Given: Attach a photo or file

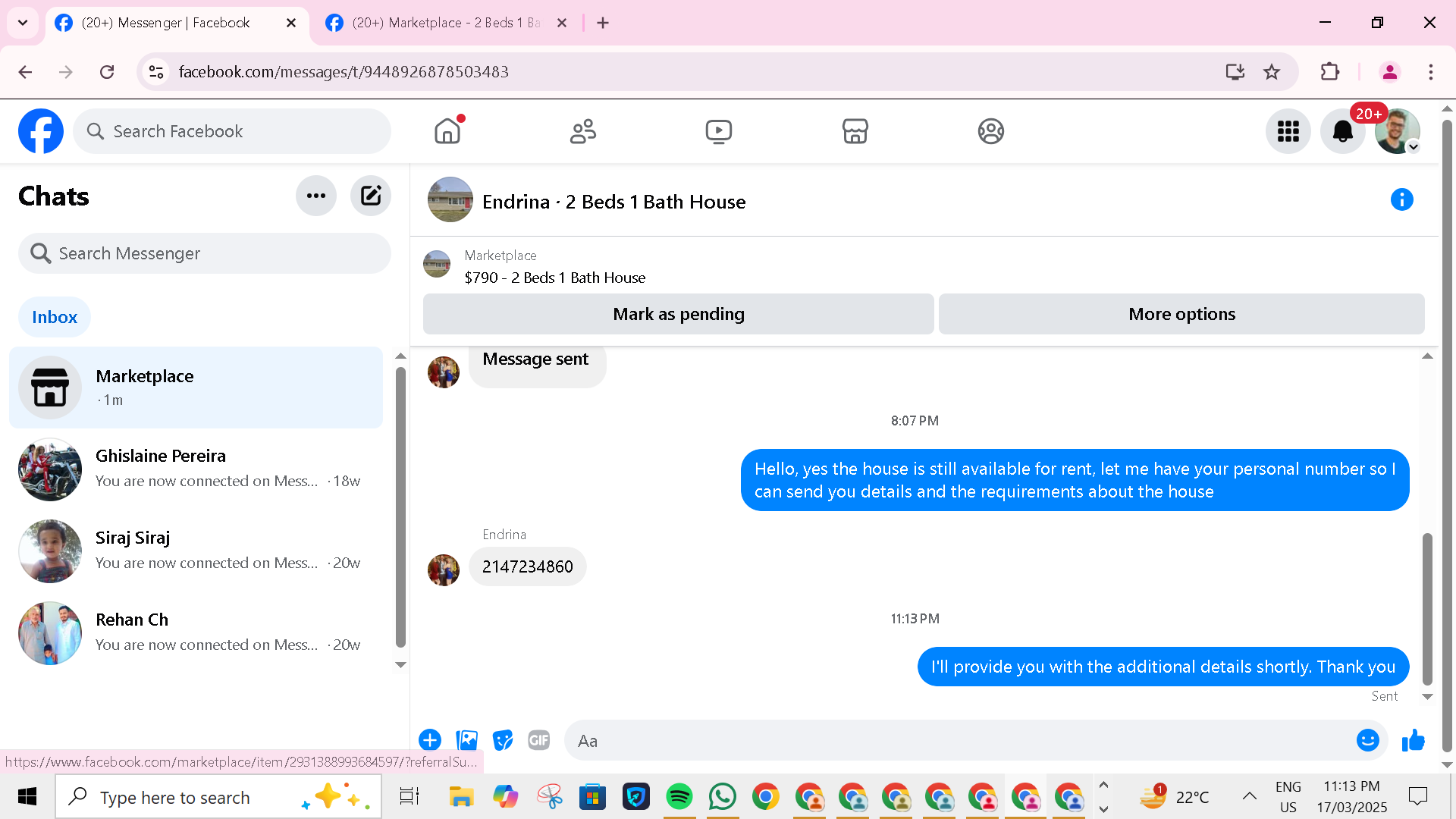Looking at the screenshot, I should coord(466,740).
